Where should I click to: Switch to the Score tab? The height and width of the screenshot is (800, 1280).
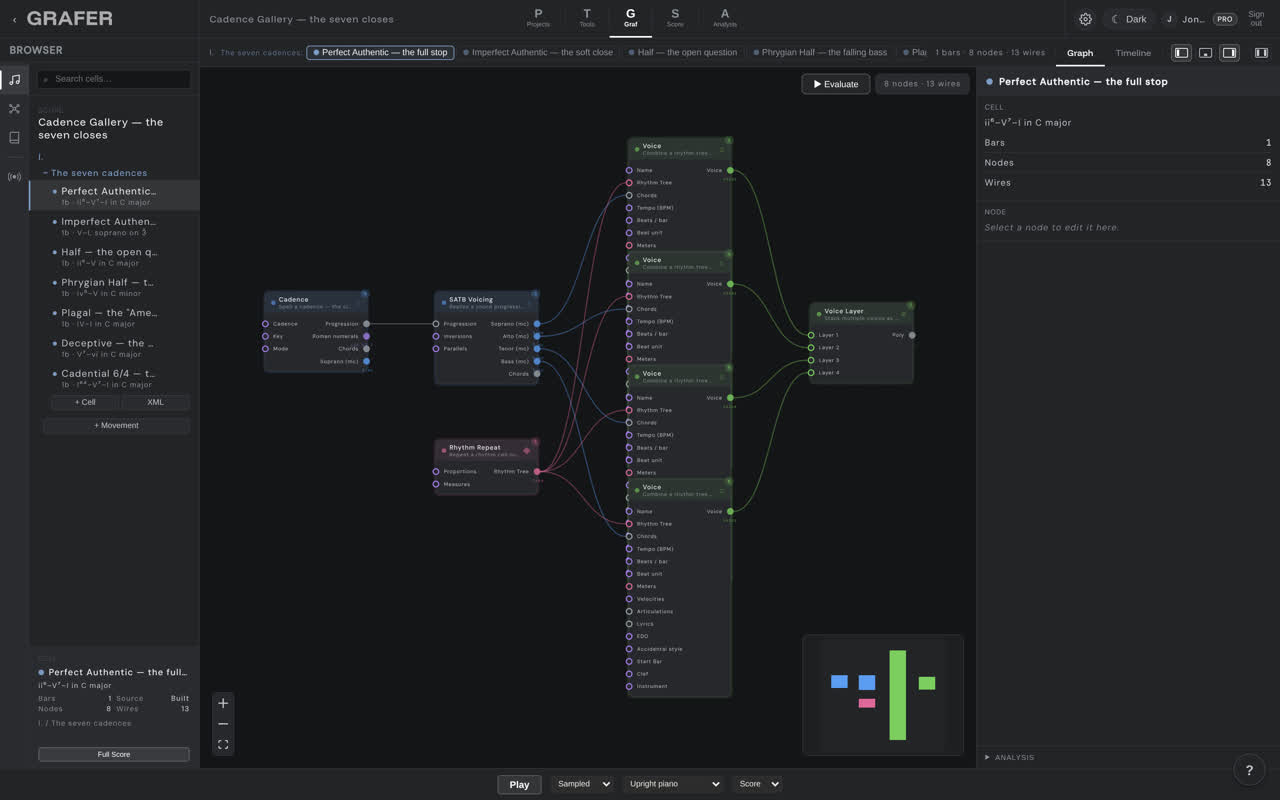675,18
